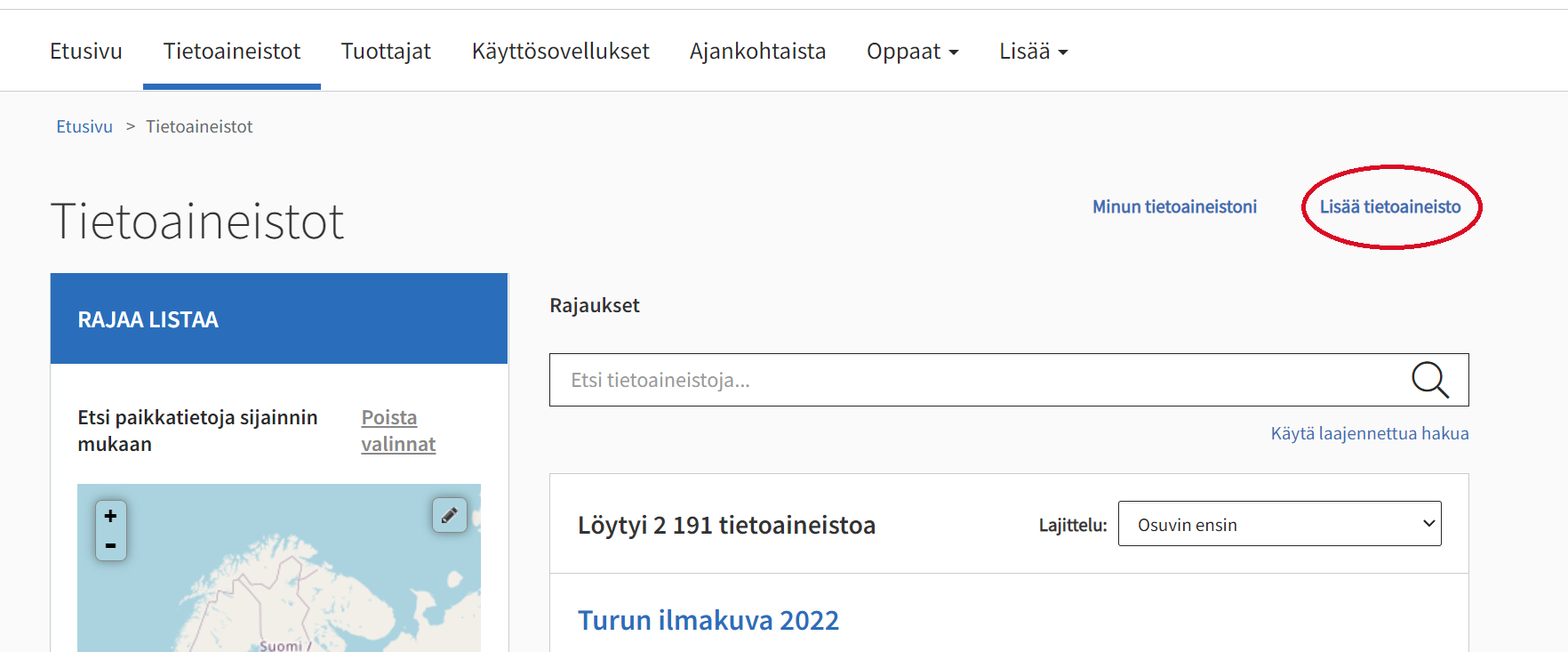
Task: Switch to the Tuottajat tab
Action: pos(386,52)
